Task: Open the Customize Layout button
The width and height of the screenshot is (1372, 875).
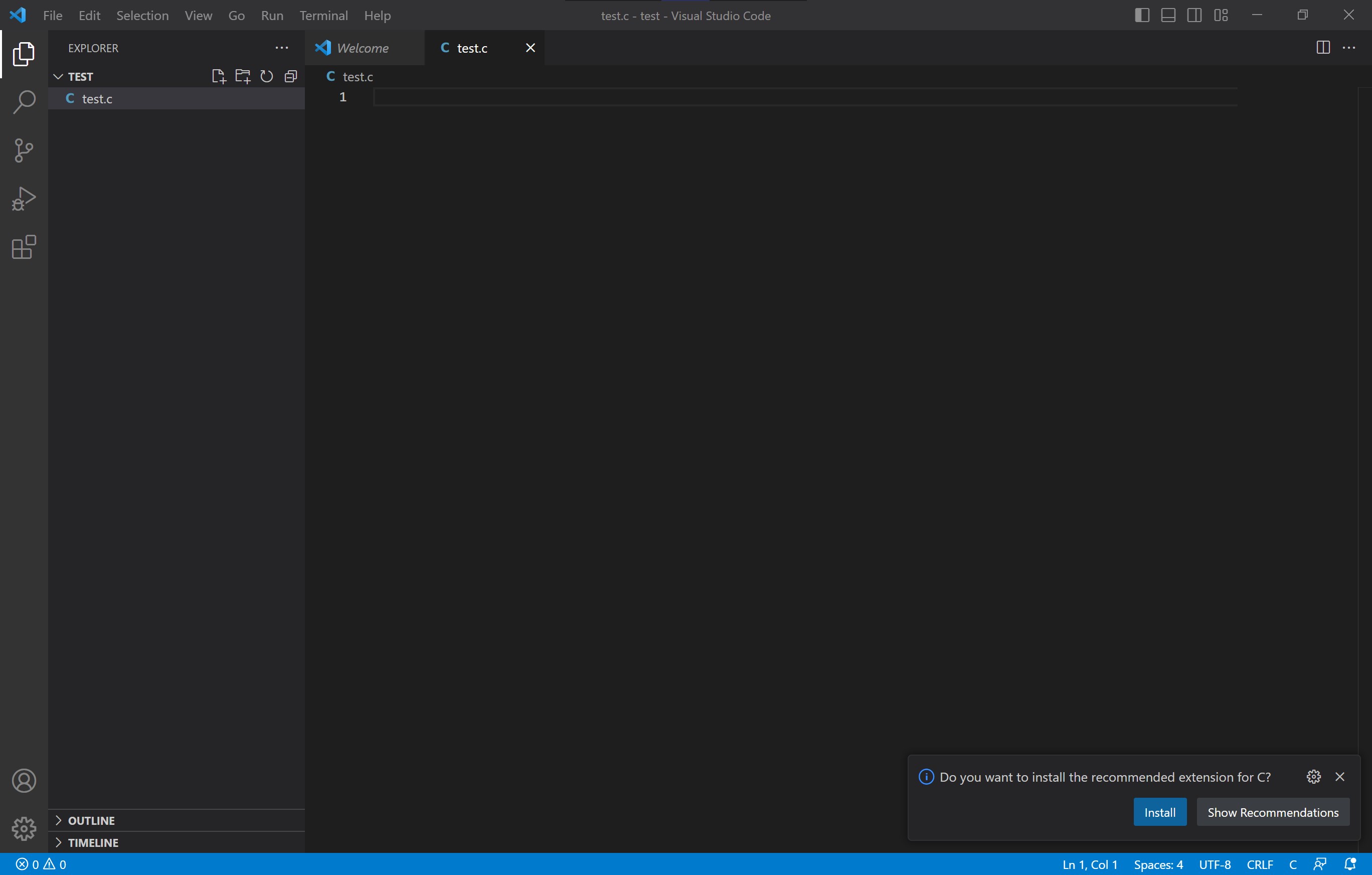Action: [1221, 16]
